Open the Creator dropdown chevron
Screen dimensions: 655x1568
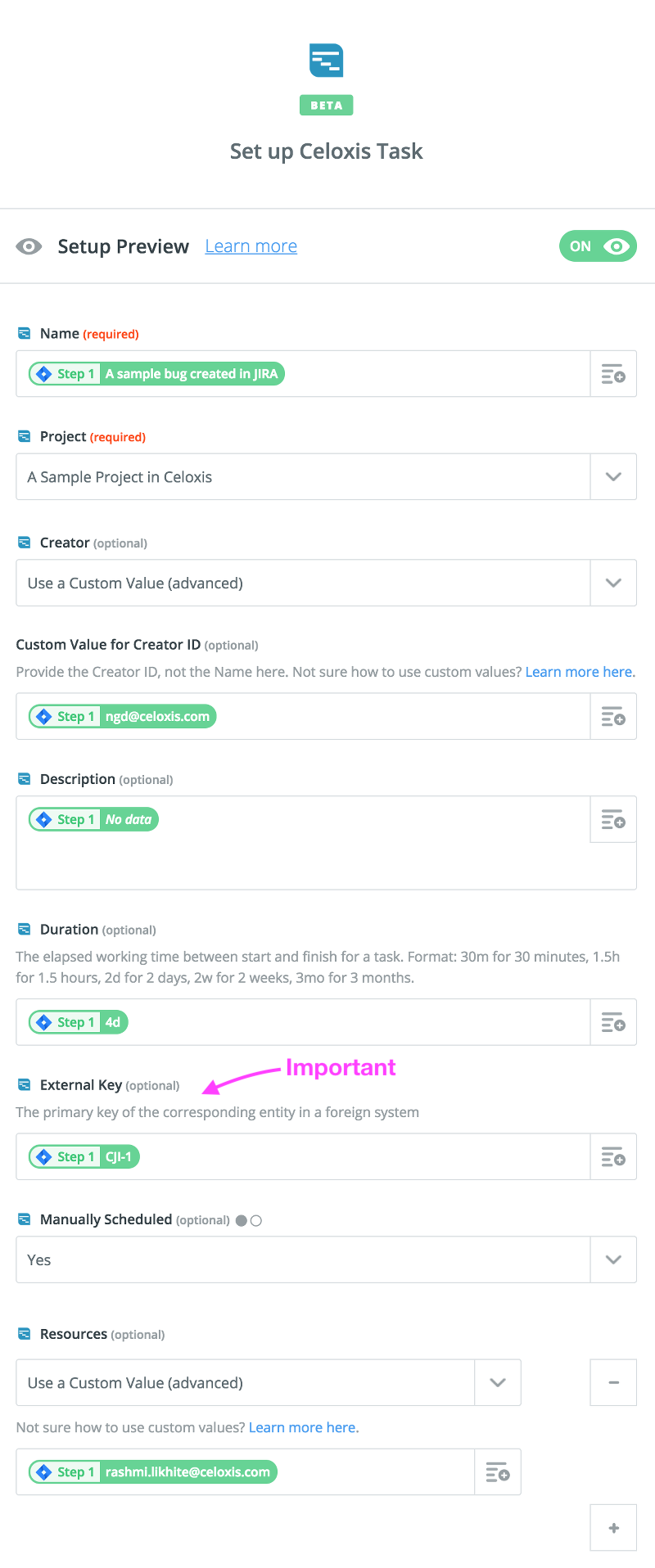(x=613, y=583)
